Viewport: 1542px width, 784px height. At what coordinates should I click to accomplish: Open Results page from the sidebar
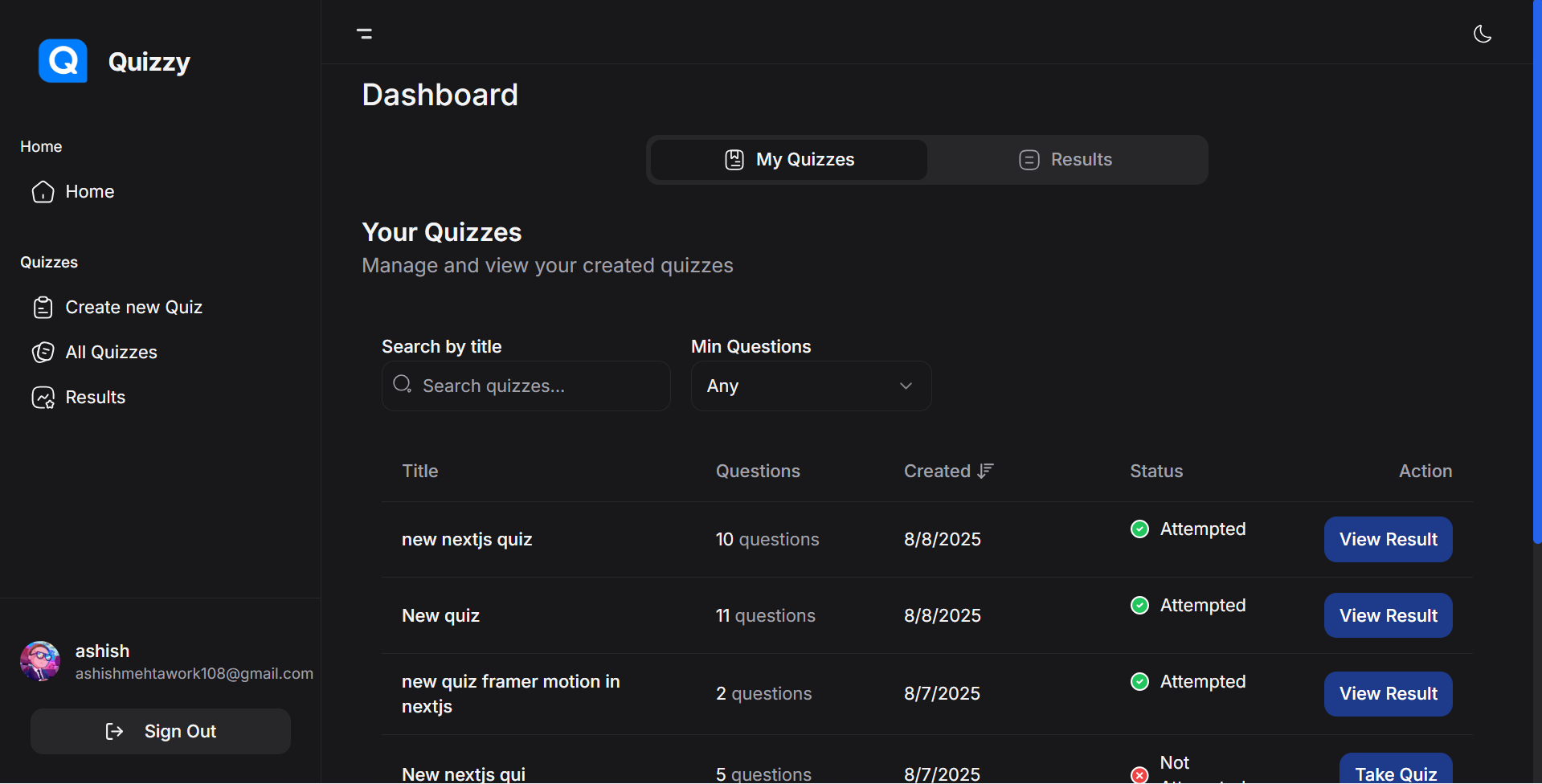[x=95, y=398]
